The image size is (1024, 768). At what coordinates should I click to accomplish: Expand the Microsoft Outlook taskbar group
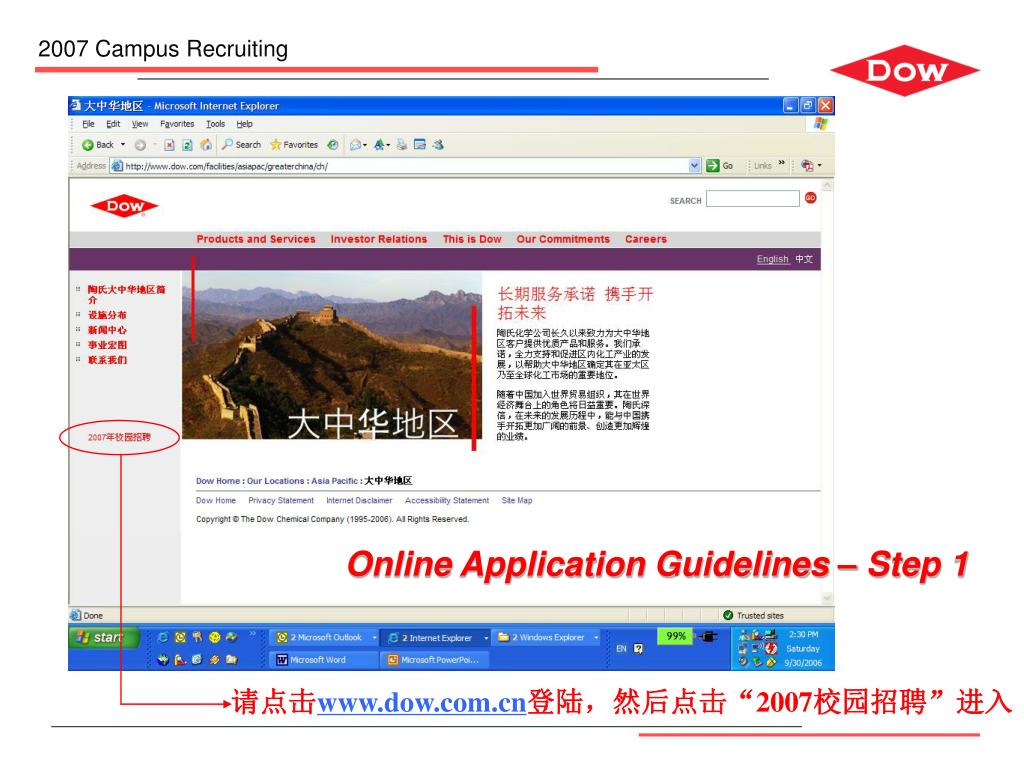pos(374,637)
